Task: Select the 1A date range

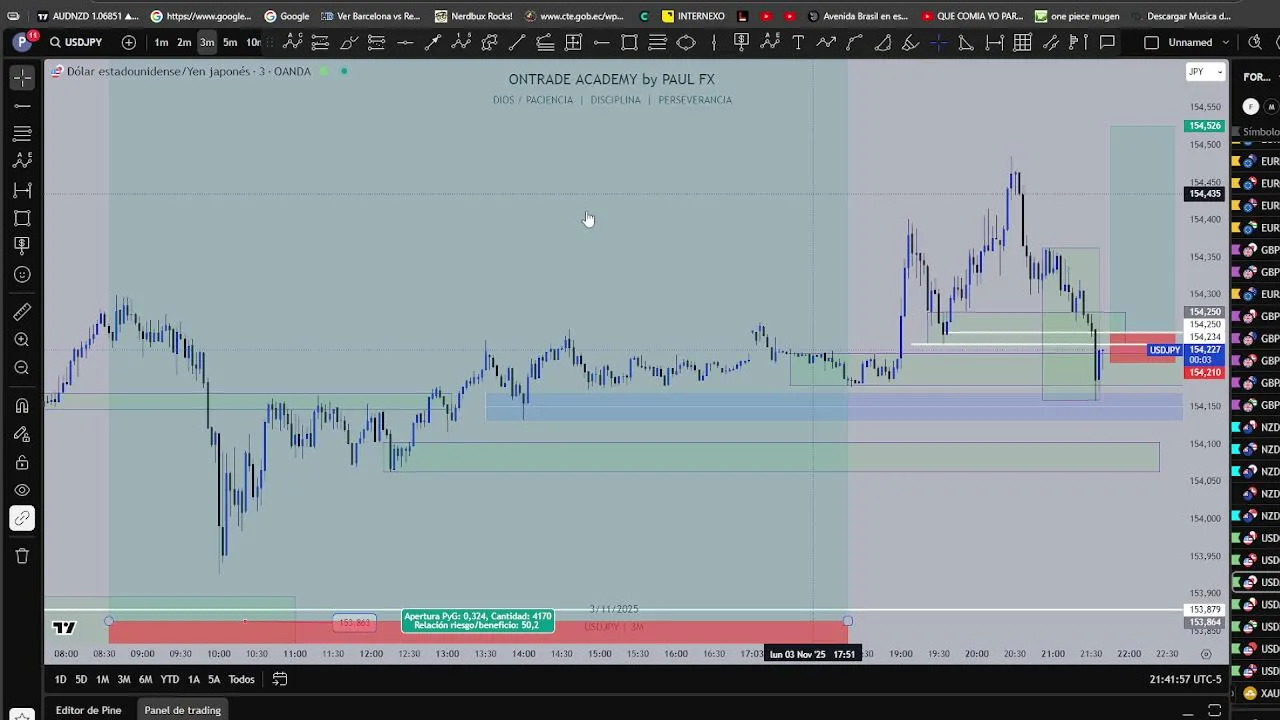Action: [x=194, y=679]
